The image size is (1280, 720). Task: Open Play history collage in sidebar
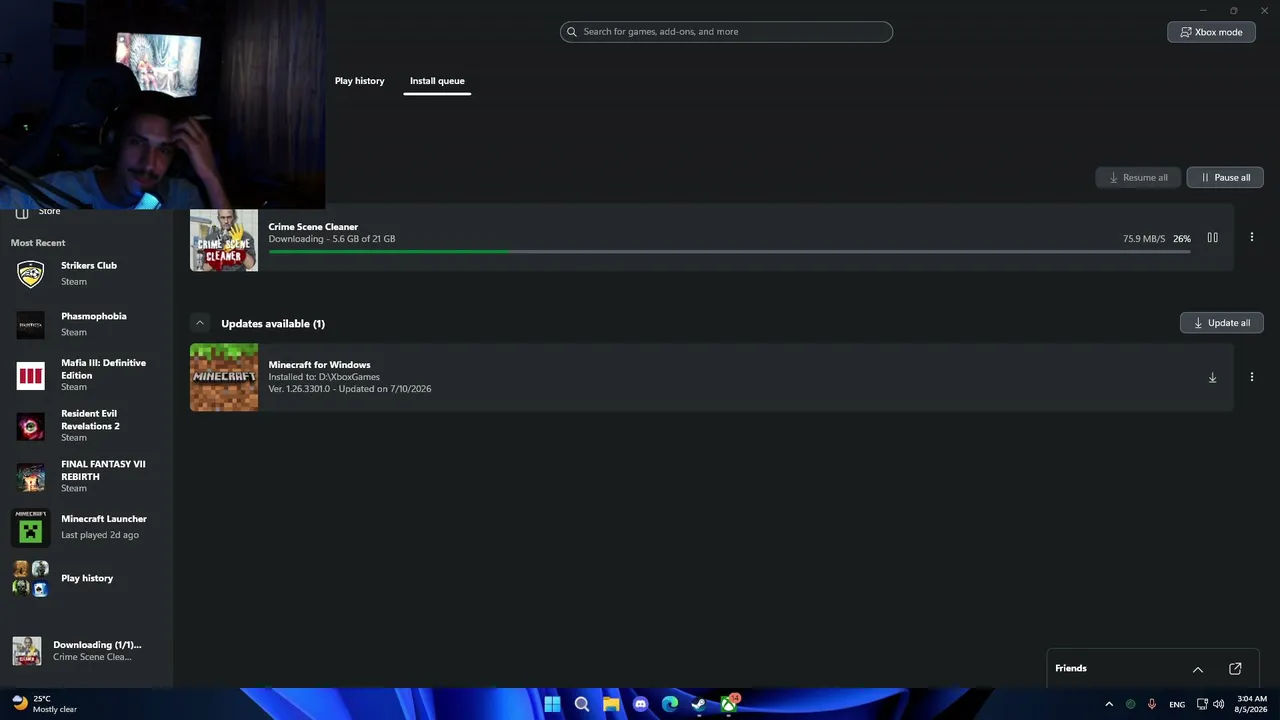[x=31, y=579]
